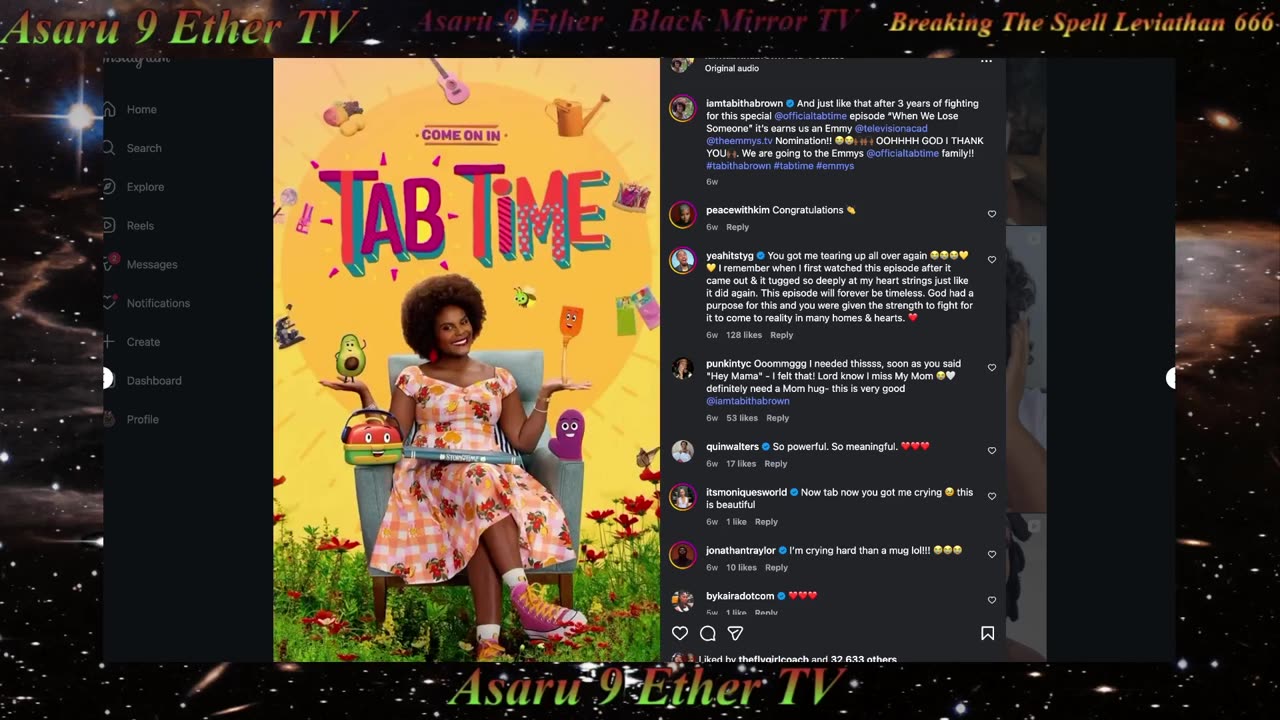Open jonathantraylor's avatar
The width and height of the screenshot is (1280, 720).
point(683,555)
